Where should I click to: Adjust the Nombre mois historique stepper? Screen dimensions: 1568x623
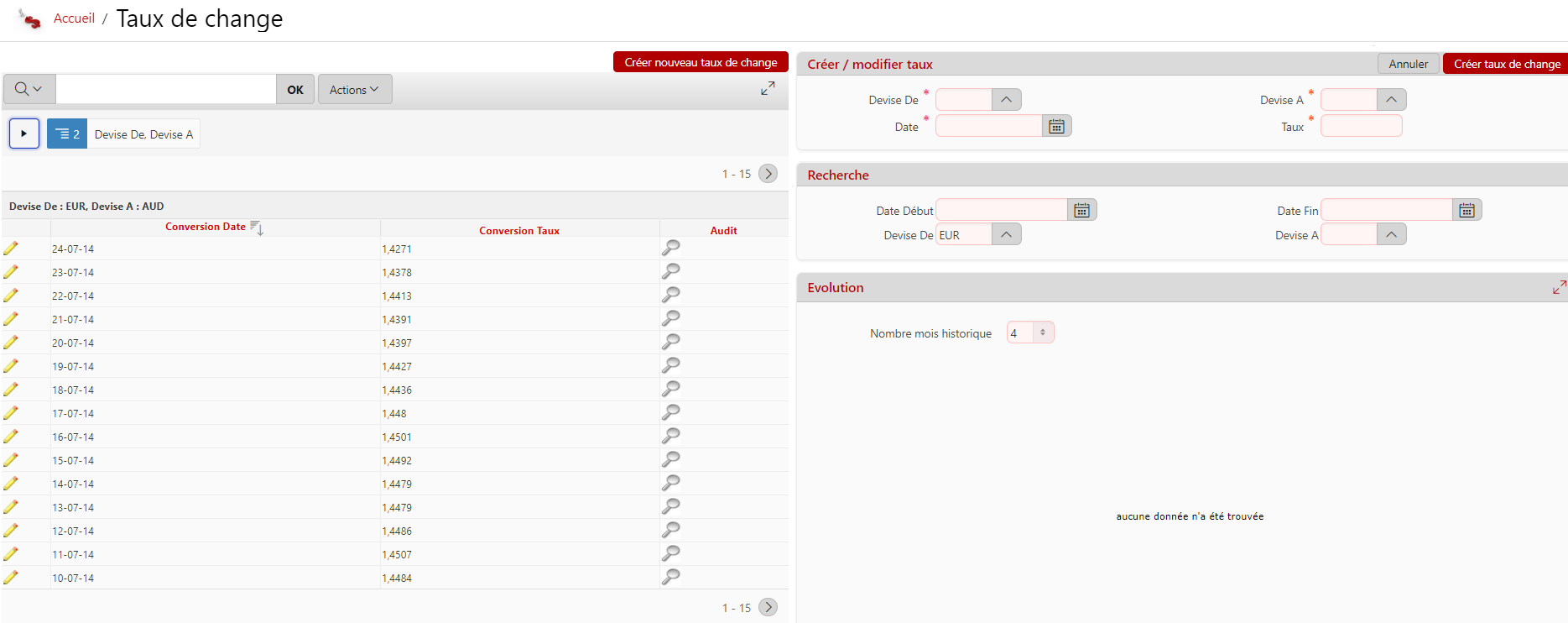1043,332
